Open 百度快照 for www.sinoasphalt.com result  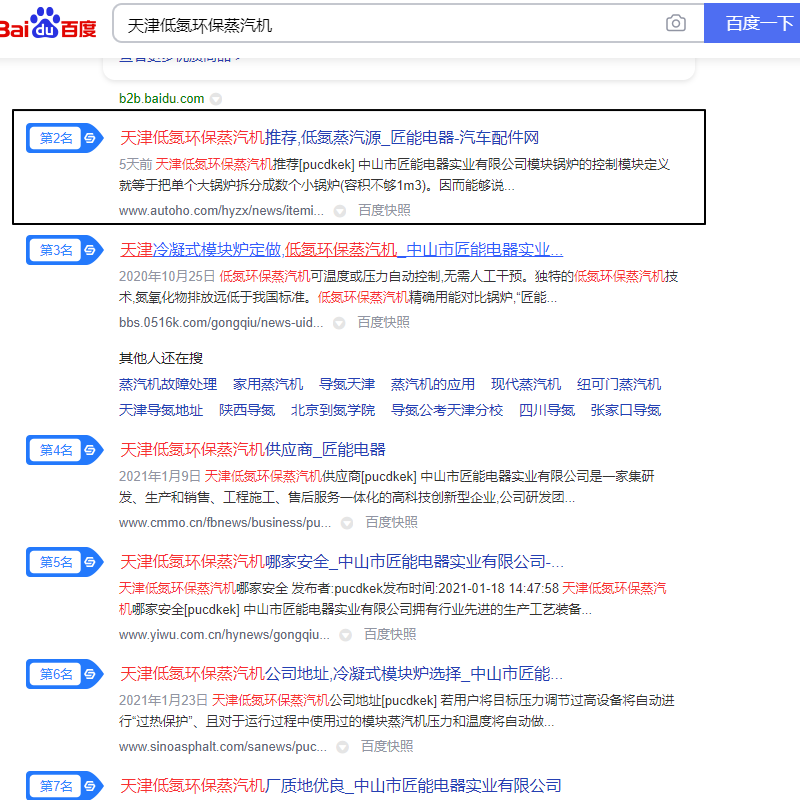(x=387, y=746)
